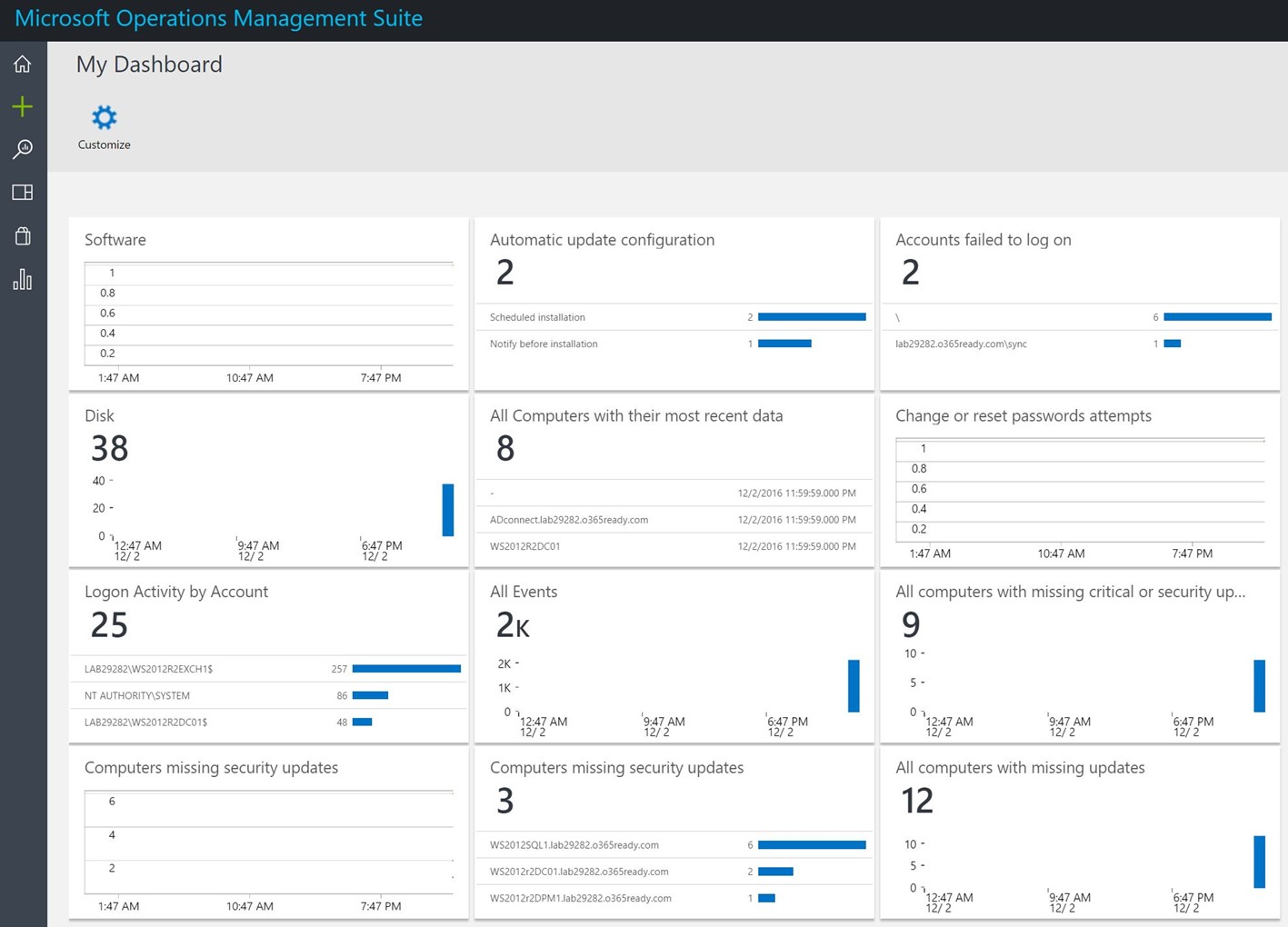Click the blue bar in Disk chart
Viewport: 1288px width, 927px height.
click(448, 510)
